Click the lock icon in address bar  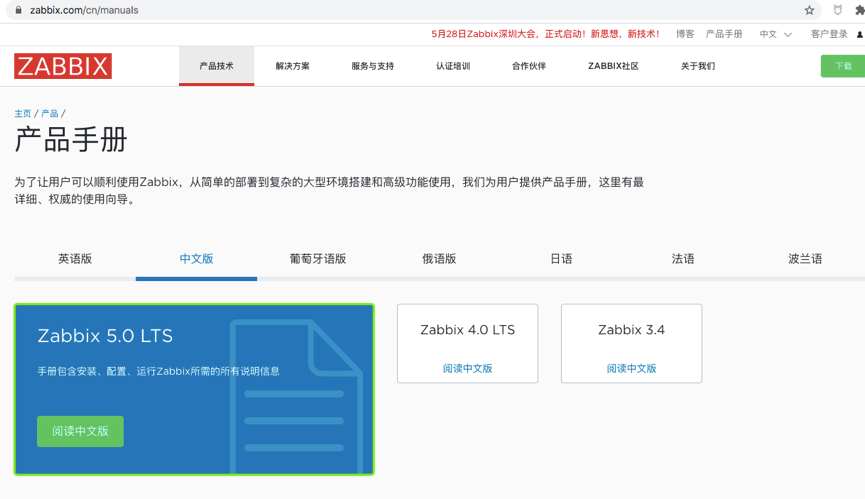pyautogui.click(x=18, y=10)
